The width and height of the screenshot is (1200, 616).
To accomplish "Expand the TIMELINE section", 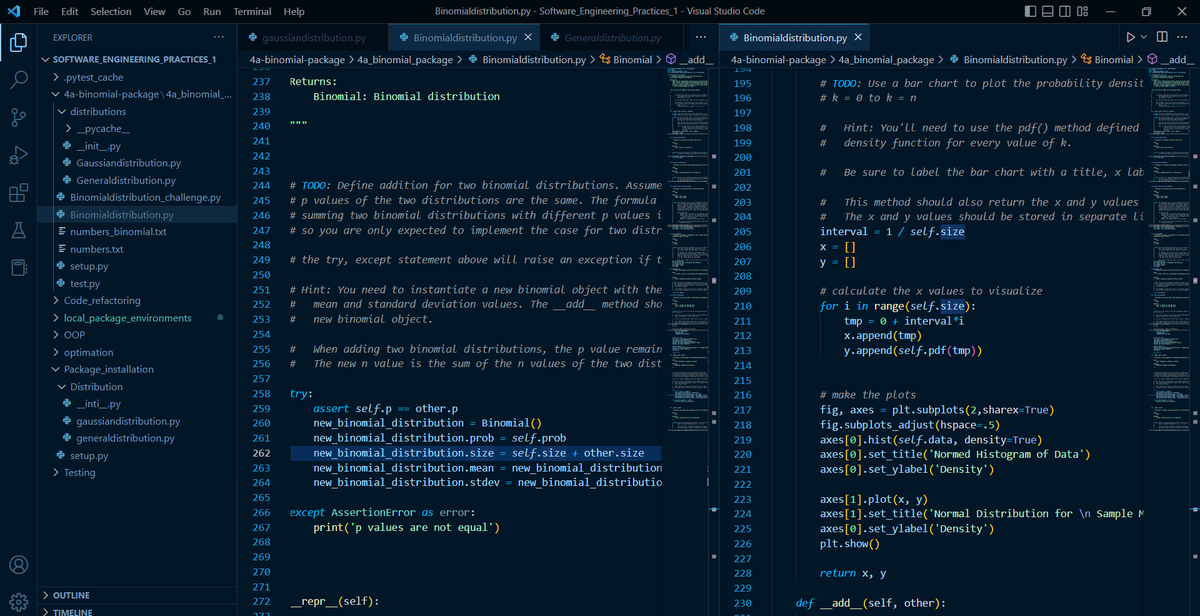I will point(138,611).
